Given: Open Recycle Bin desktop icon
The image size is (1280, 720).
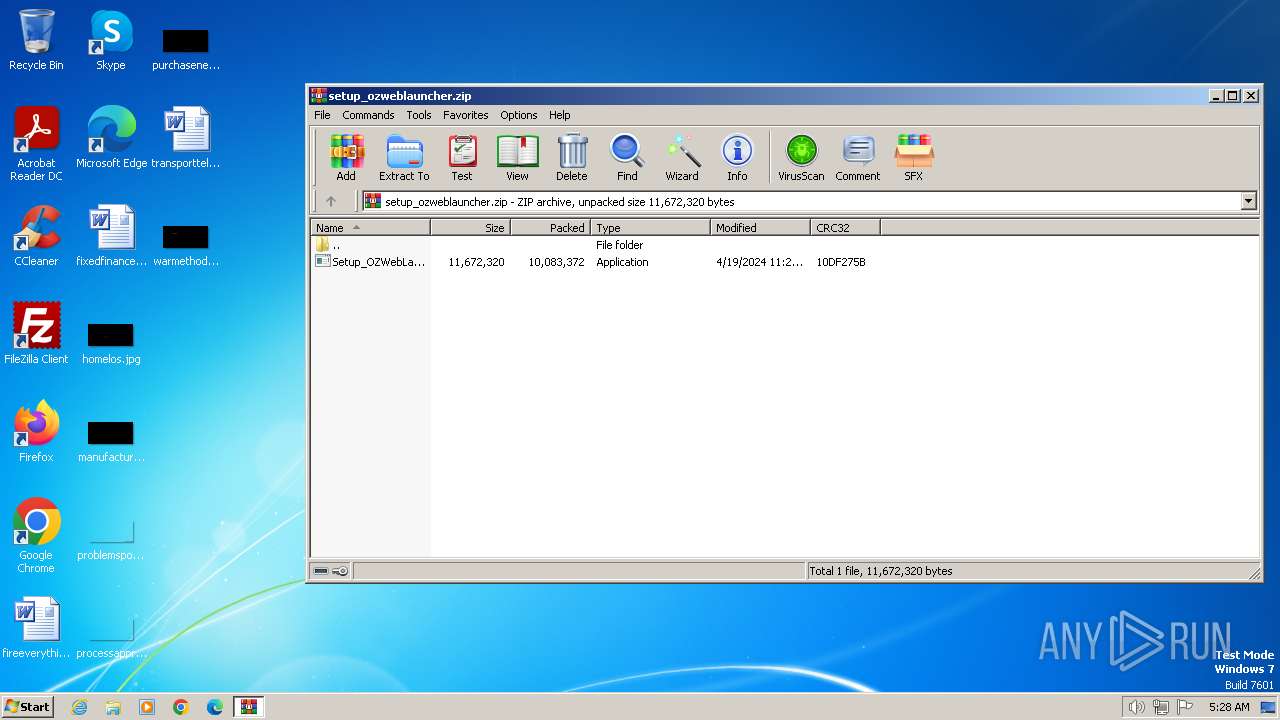Looking at the screenshot, I should click(x=36, y=40).
